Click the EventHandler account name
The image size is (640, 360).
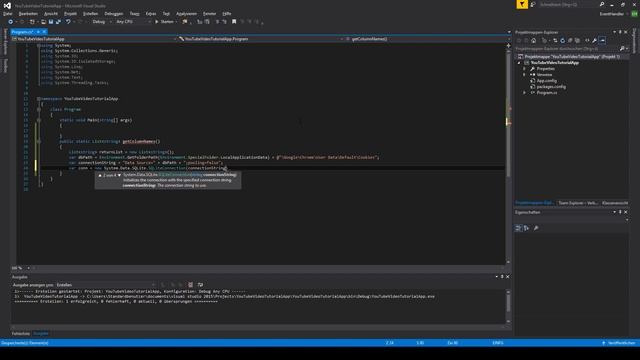[611, 14]
